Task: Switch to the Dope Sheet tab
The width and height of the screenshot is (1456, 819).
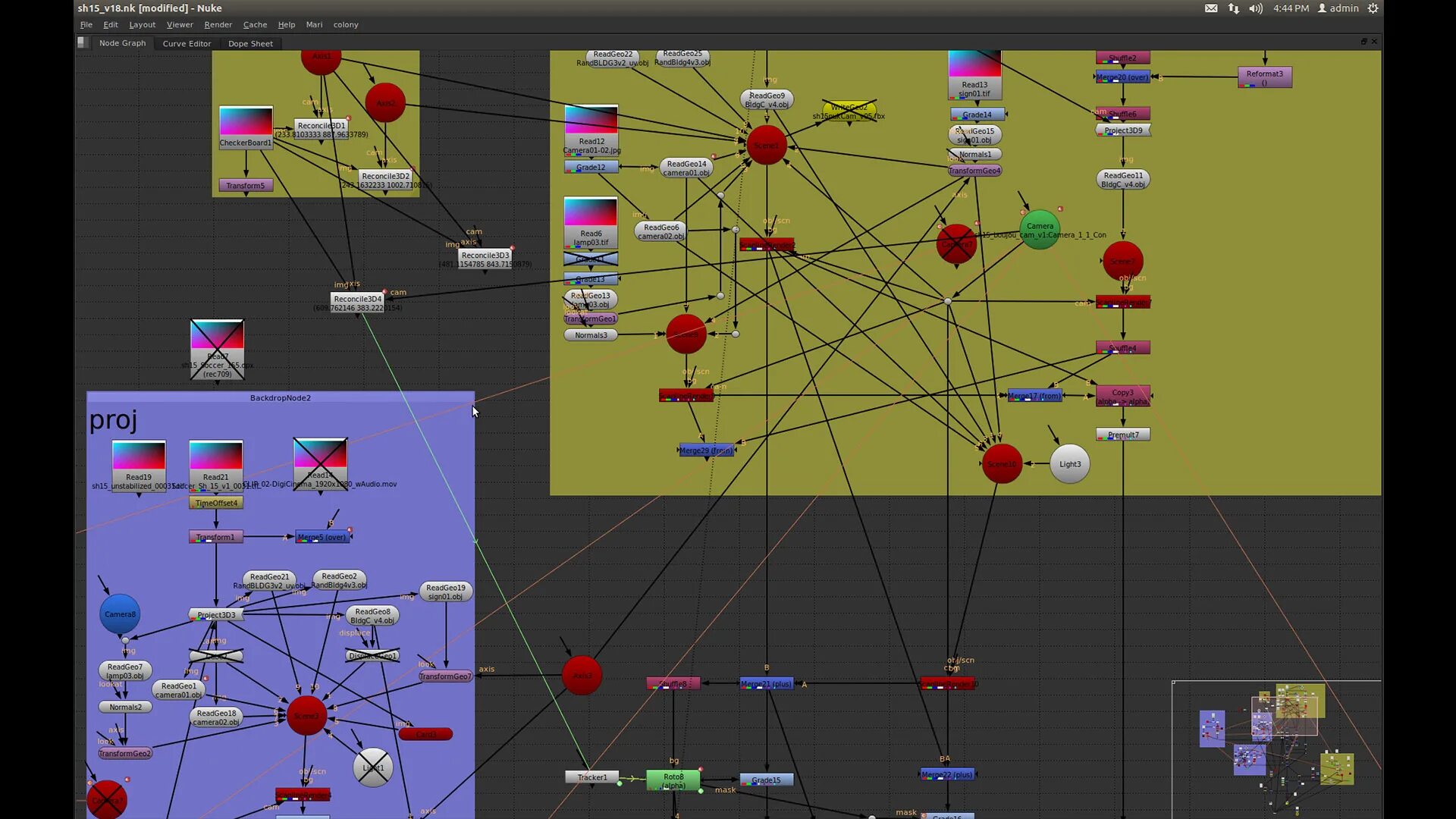Action: point(250,44)
